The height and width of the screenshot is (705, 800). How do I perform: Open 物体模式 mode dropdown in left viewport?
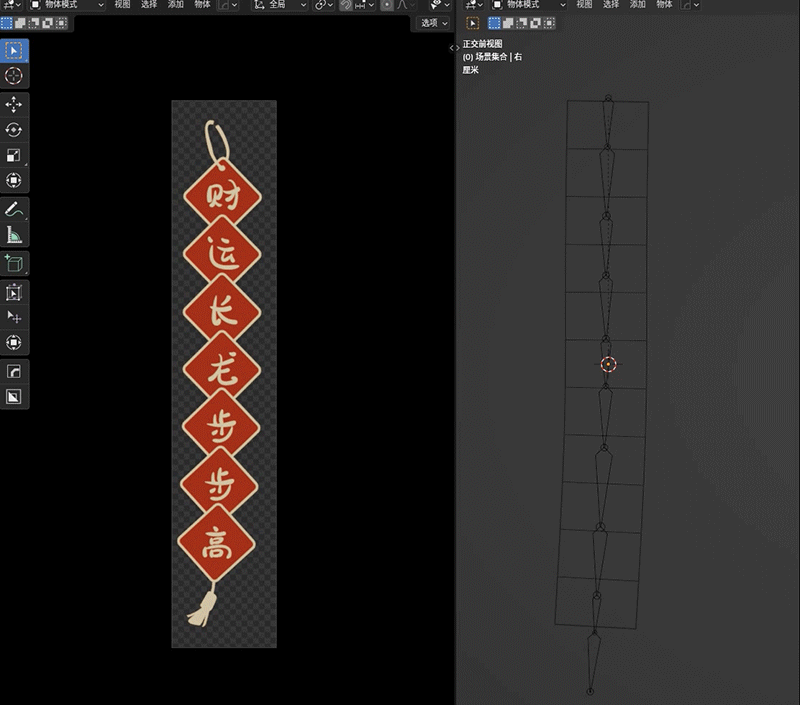click(66, 5)
